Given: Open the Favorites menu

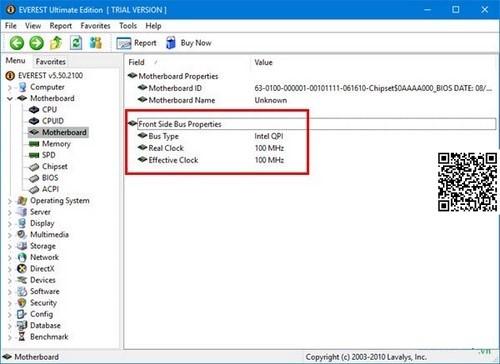Looking at the screenshot, I should (x=95, y=26).
